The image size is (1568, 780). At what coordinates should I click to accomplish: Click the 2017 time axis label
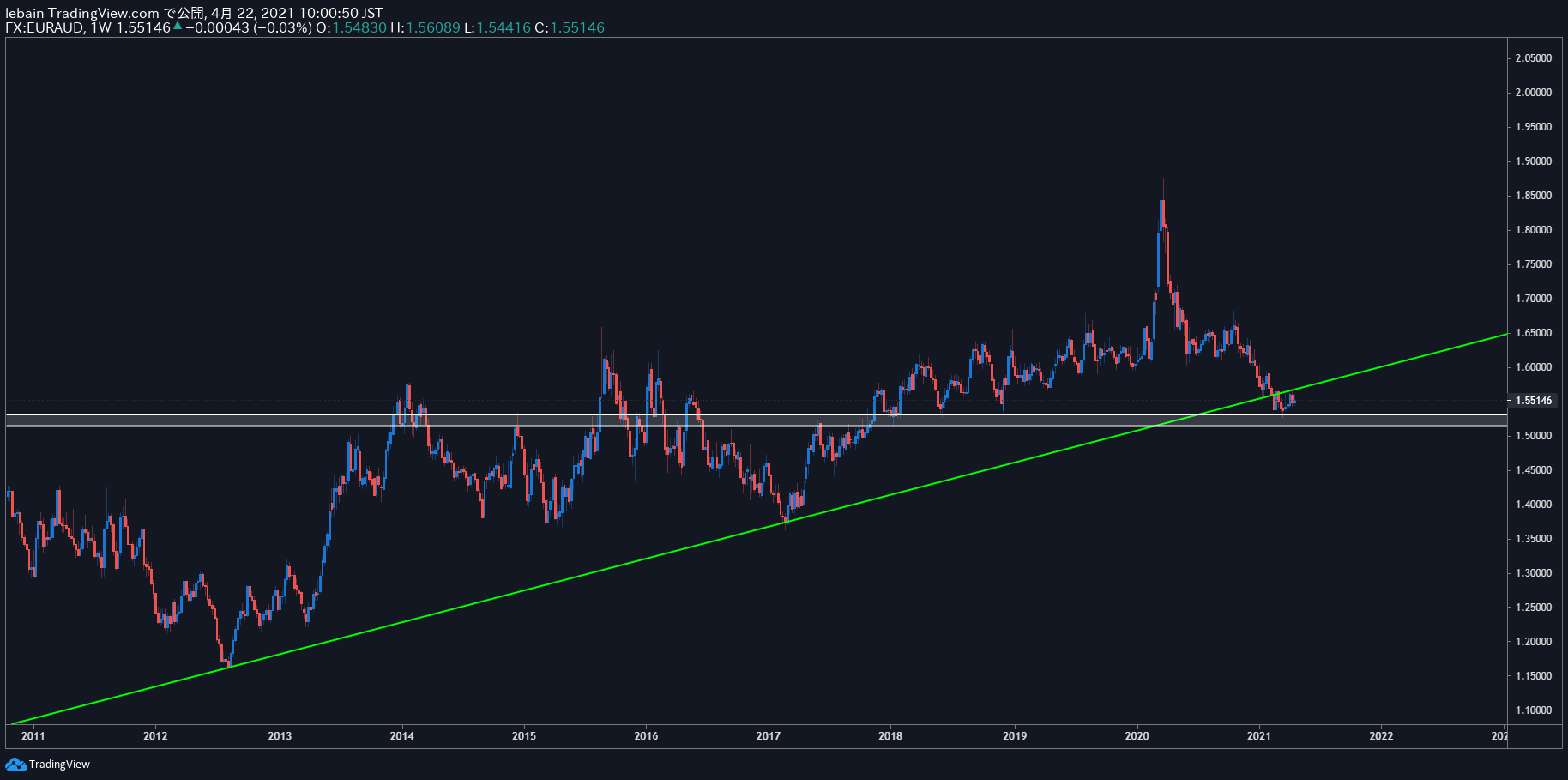(769, 735)
